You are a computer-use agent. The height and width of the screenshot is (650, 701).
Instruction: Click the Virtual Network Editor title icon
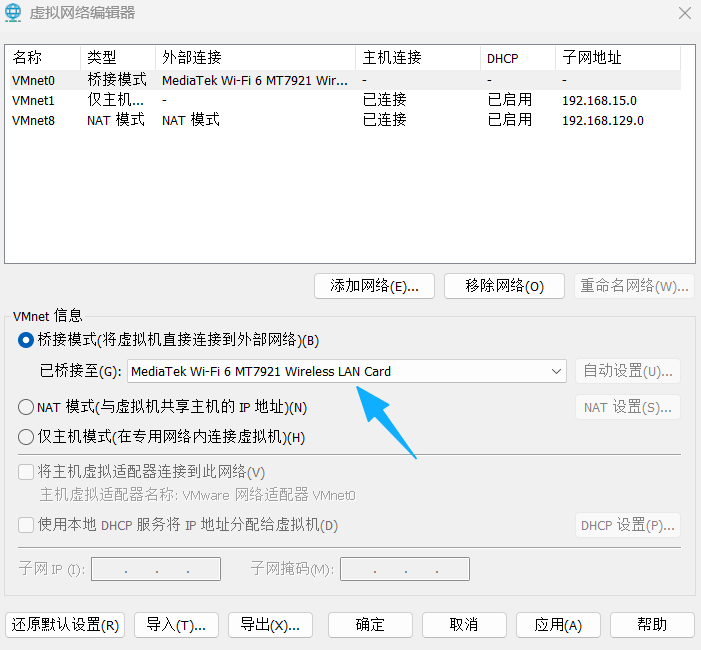pos(16,13)
